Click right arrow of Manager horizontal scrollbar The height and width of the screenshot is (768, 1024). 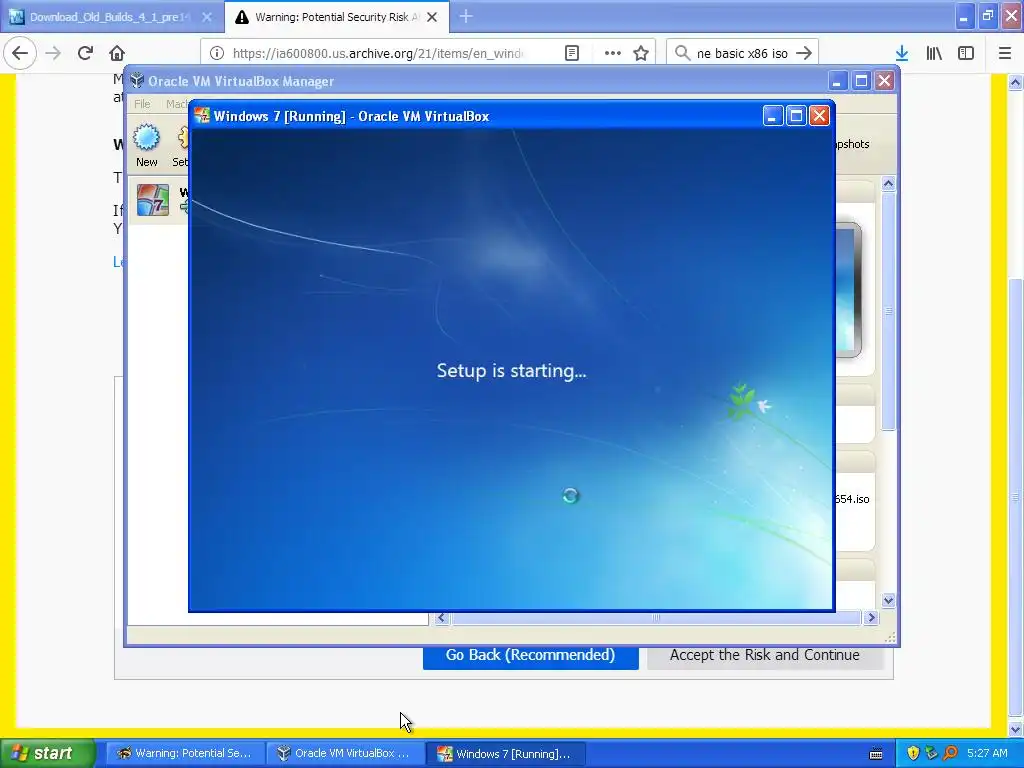tap(871, 618)
